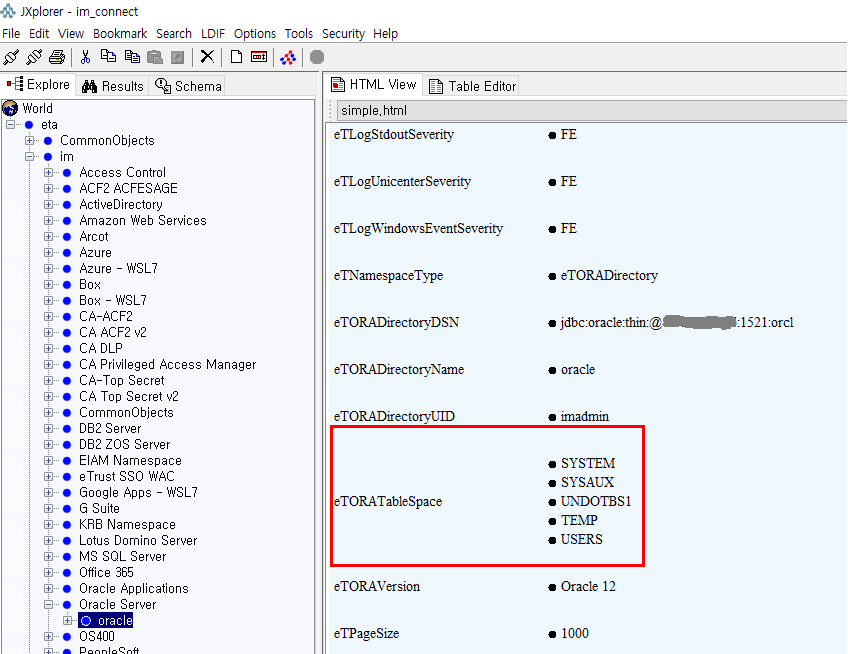Collapse the Oracle Server tree node
Viewport: 848px width, 654px height.
coord(49,604)
